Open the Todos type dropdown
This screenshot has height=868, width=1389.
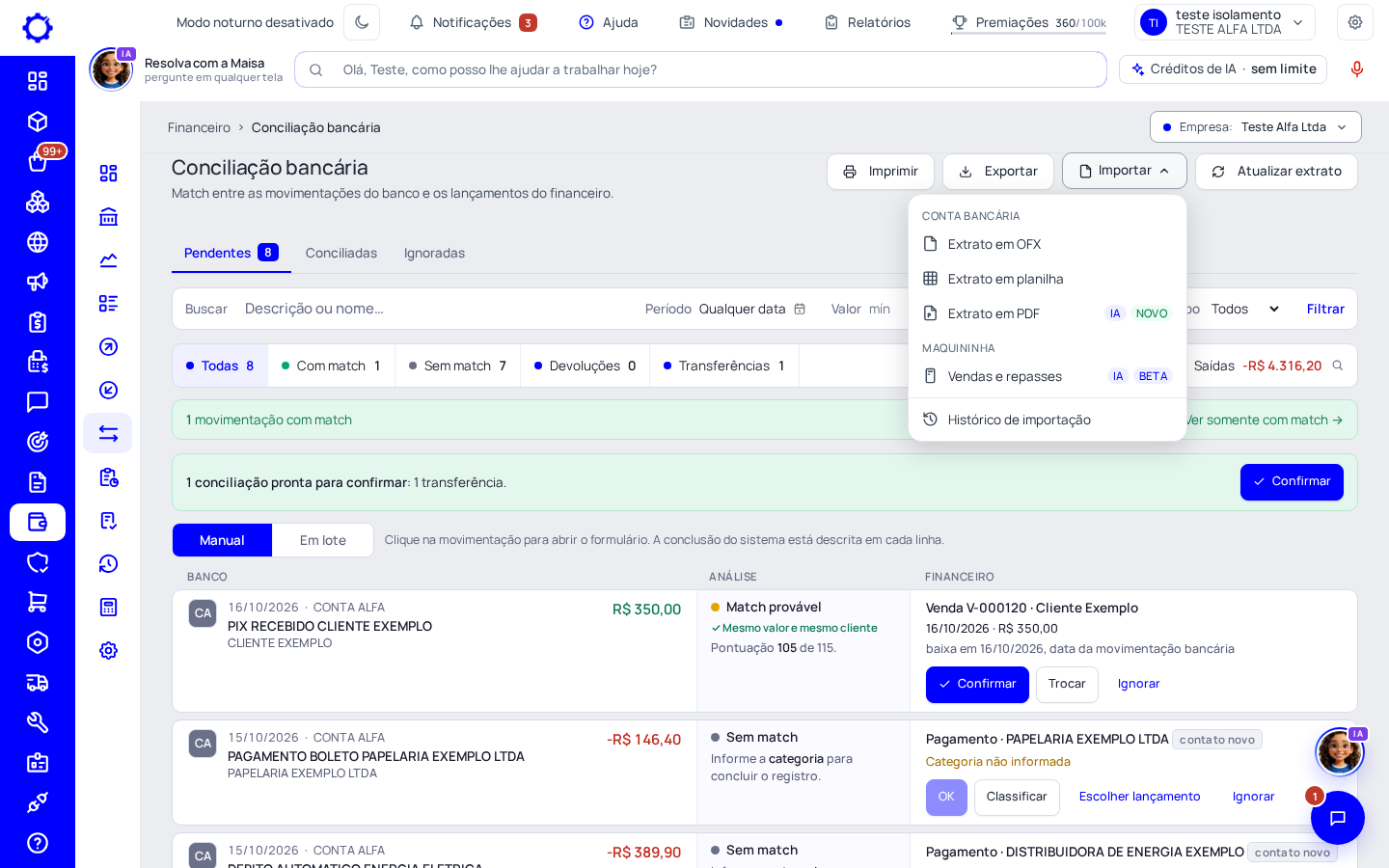(1245, 309)
